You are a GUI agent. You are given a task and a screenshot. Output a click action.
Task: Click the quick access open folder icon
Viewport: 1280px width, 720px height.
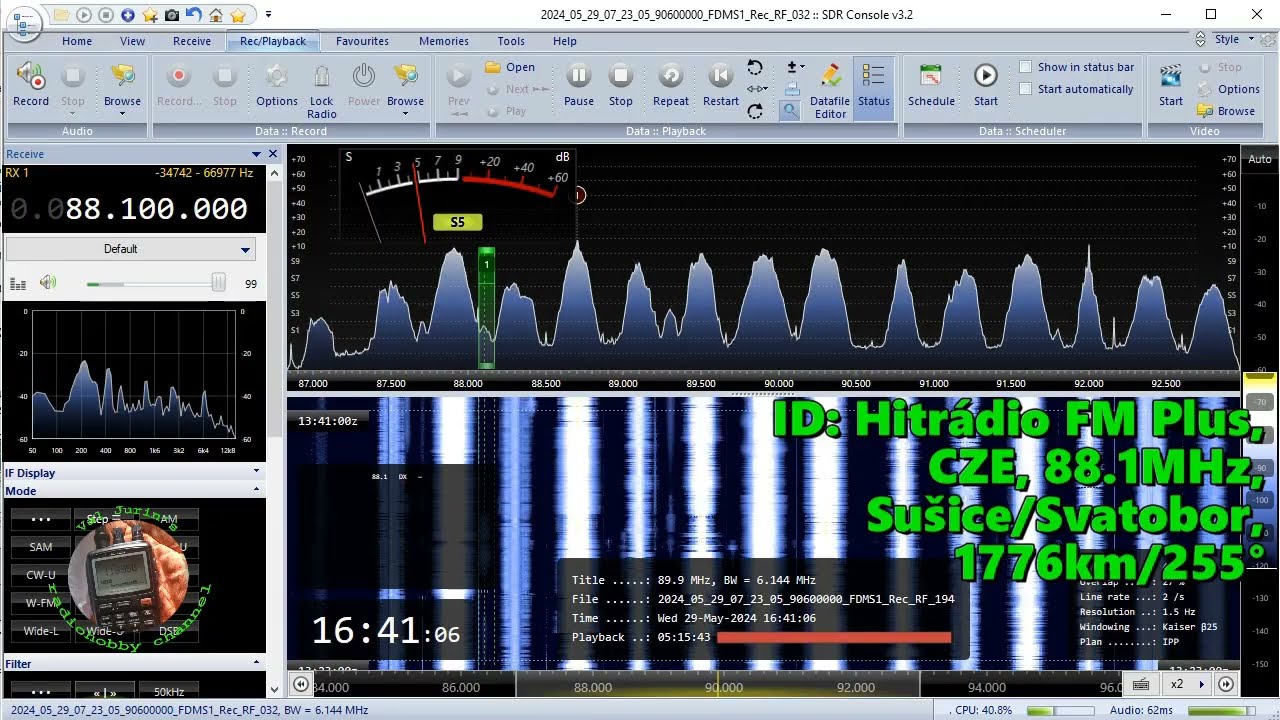click(x=62, y=15)
